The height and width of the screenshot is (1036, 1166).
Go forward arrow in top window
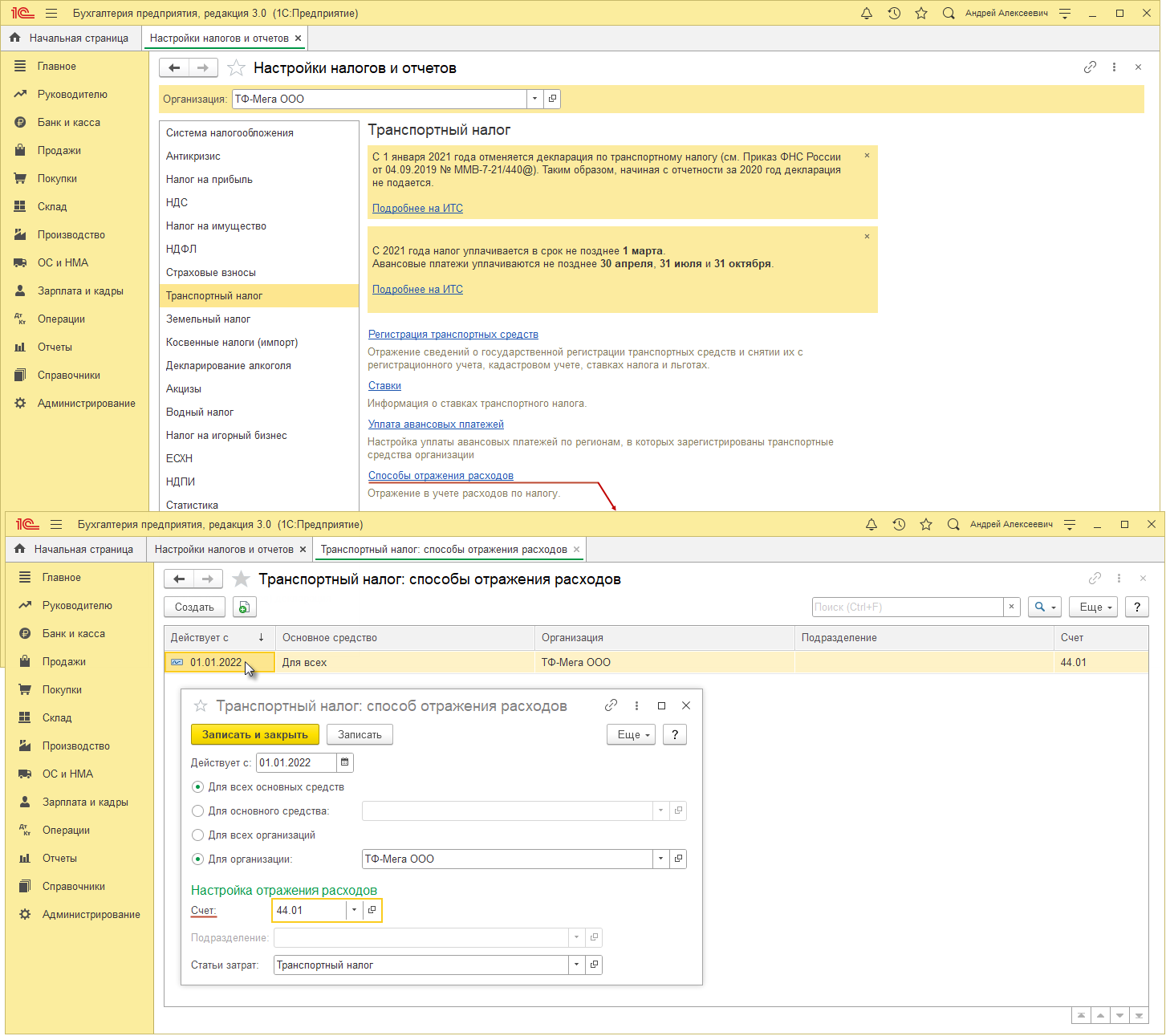click(x=203, y=67)
